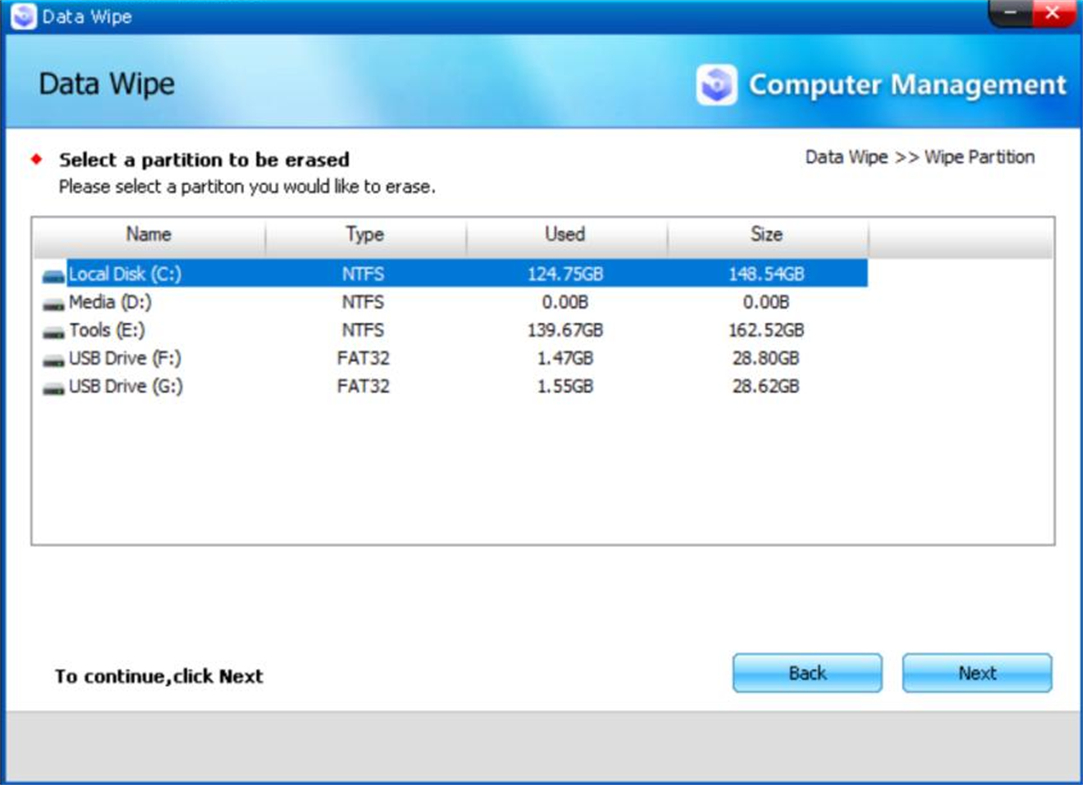Click the Media (D:) drive icon
The width and height of the screenshot is (1083, 785).
54,303
